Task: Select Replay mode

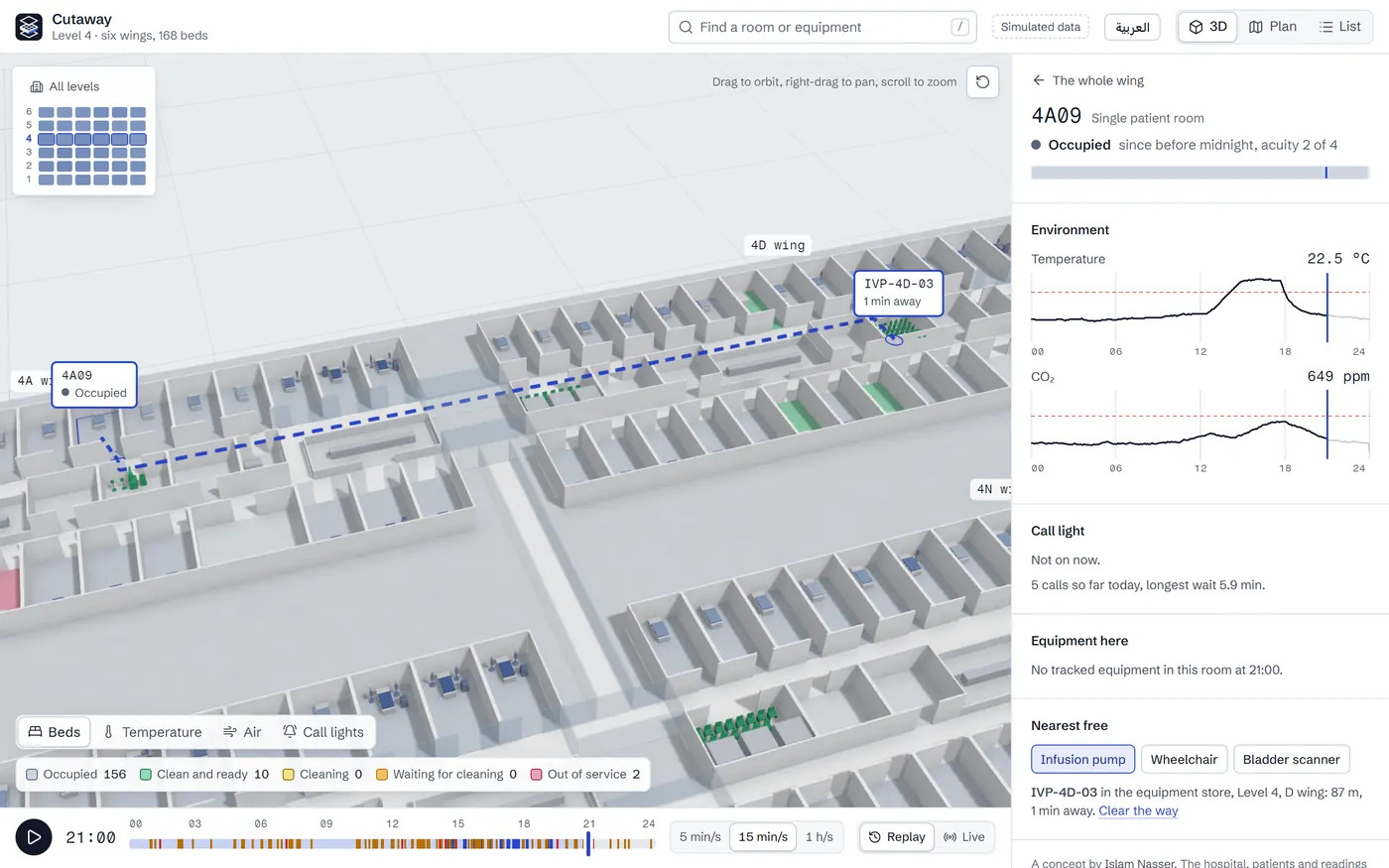Action: (x=897, y=837)
